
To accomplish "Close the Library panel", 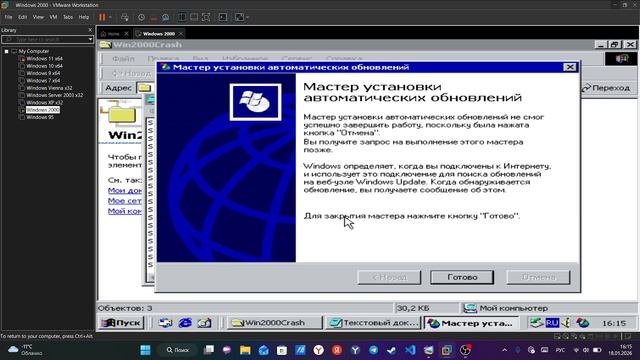I will point(90,30).
